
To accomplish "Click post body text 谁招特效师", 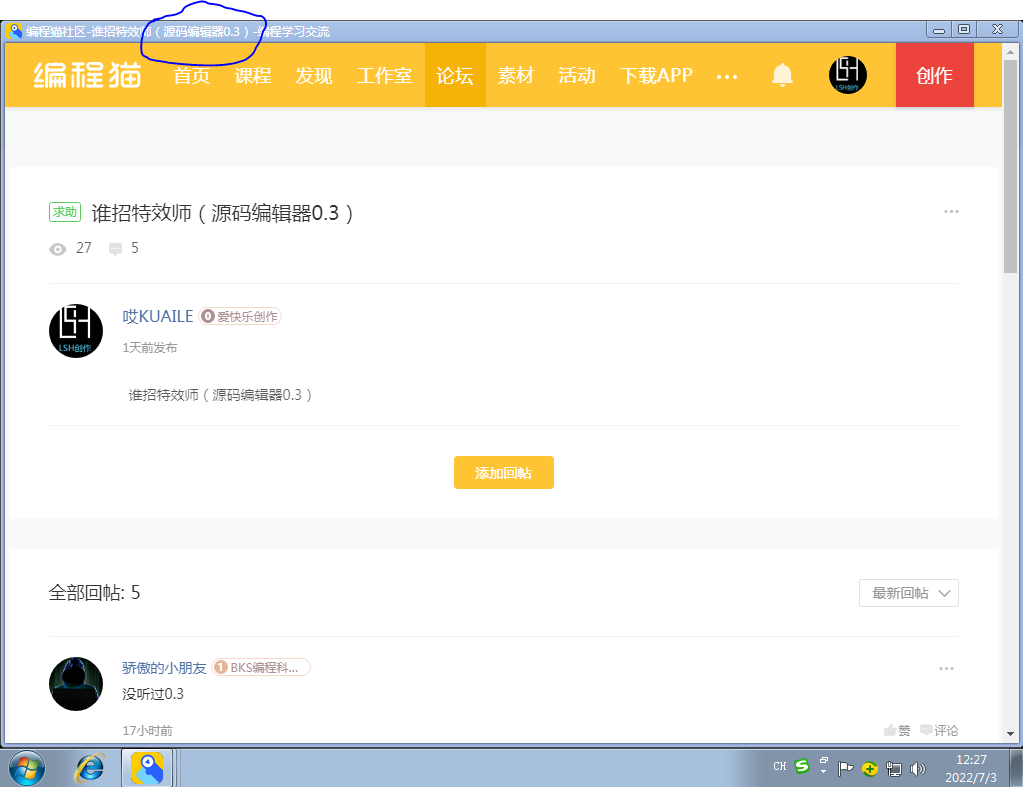I will (x=220, y=395).
